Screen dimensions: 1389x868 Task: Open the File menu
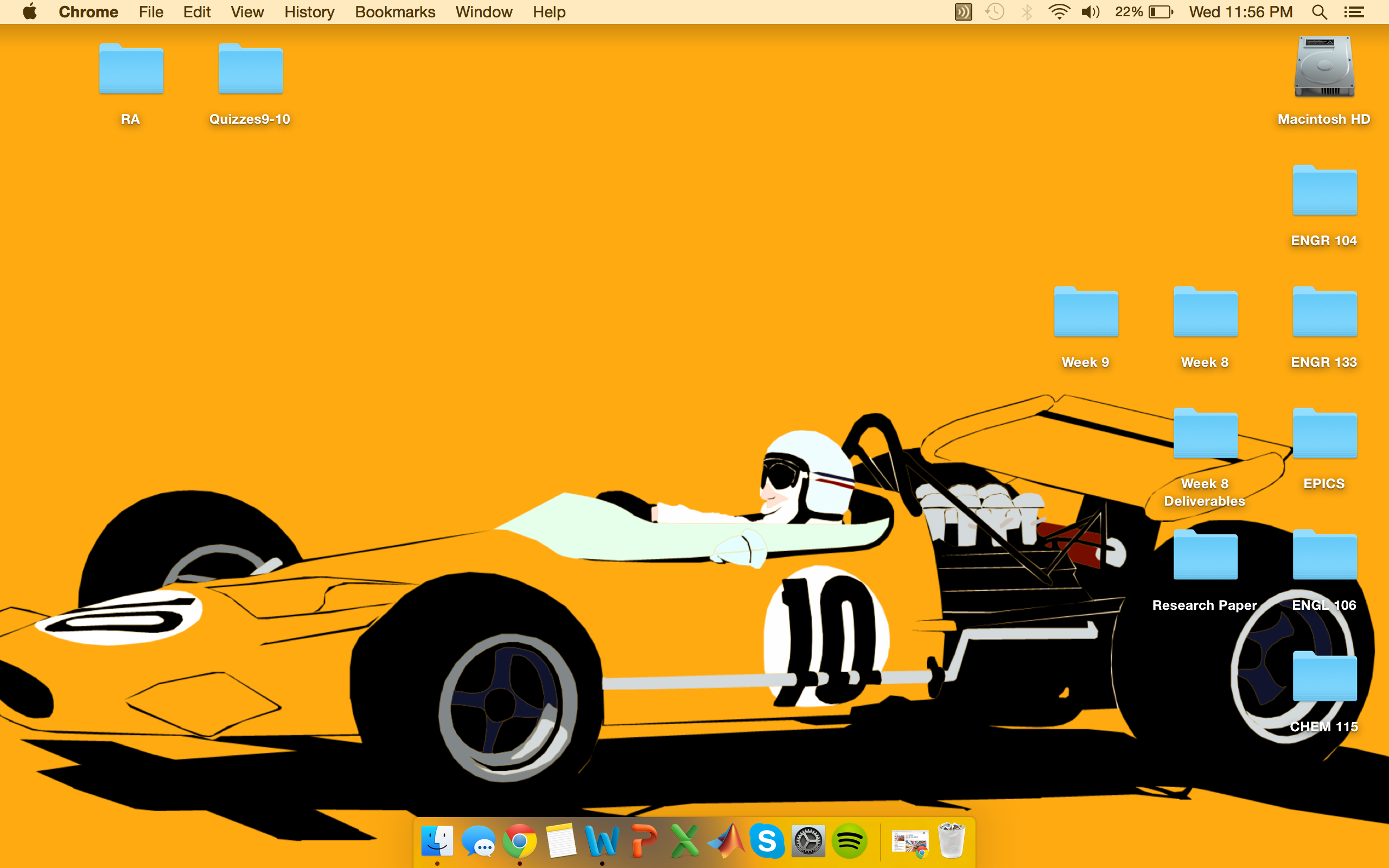pos(151,11)
